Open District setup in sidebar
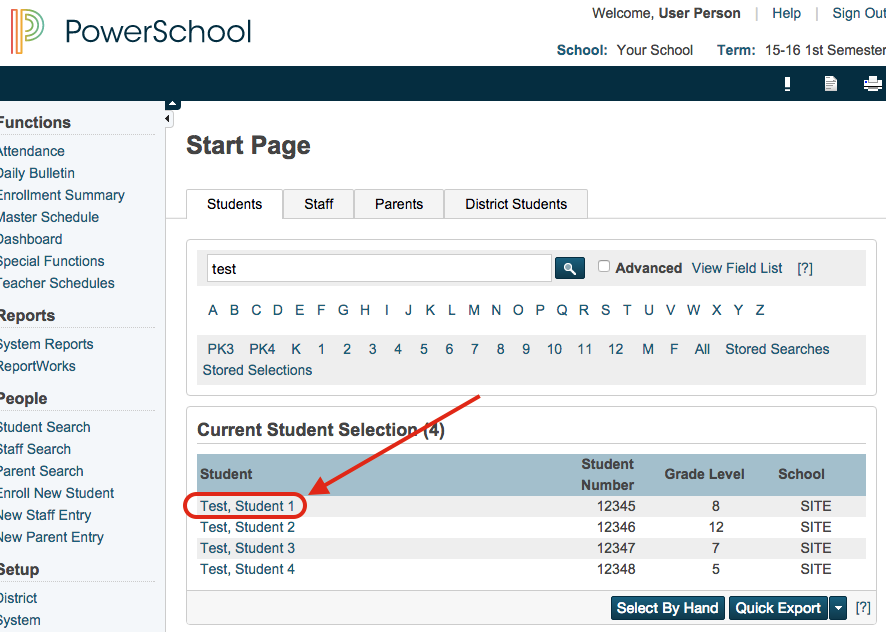This screenshot has height=632, width=886. click(19, 598)
